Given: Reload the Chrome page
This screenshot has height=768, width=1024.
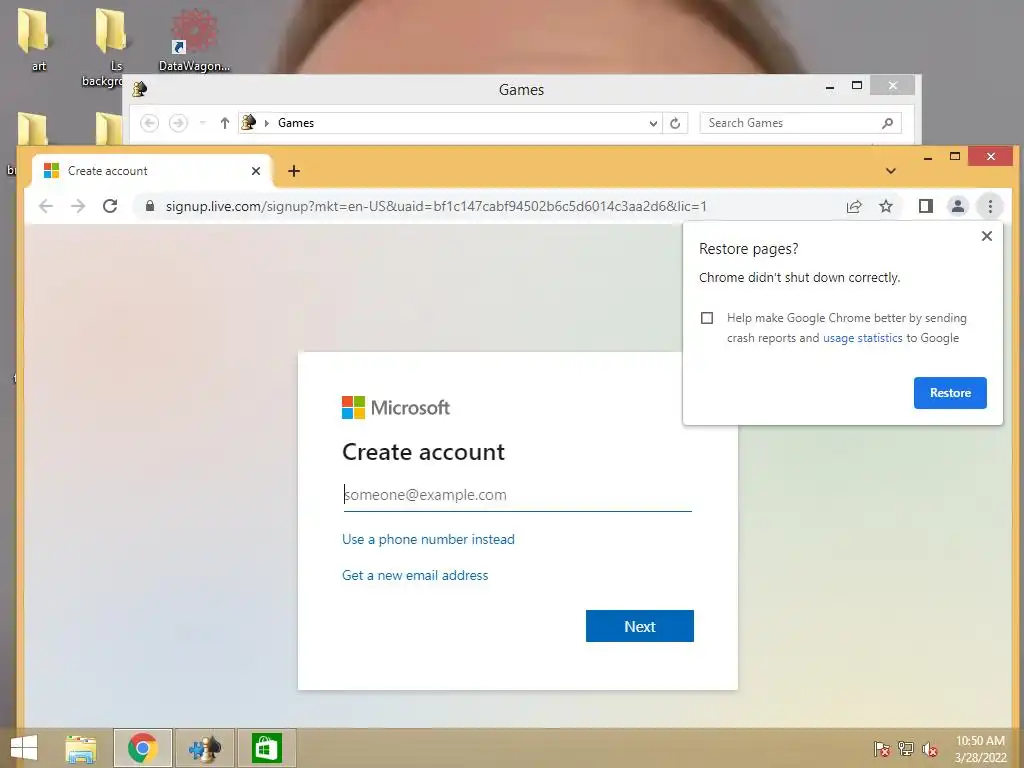Looking at the screenshot, I should pyautogui.click(x=110, y=206).
